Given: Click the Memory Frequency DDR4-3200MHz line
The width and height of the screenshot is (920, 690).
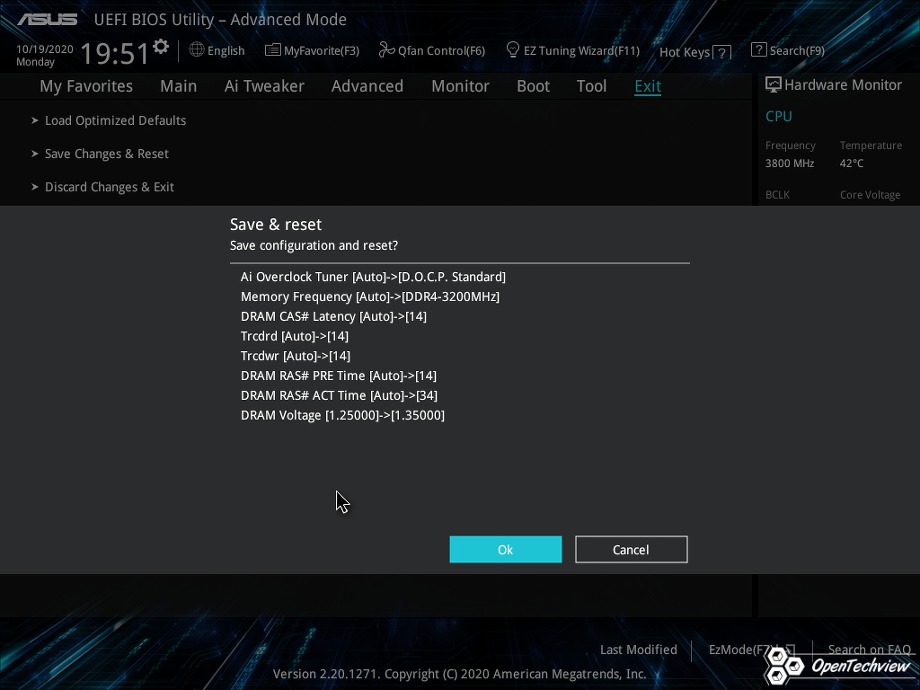Looking at the screenshot, I should coord(370,296).
